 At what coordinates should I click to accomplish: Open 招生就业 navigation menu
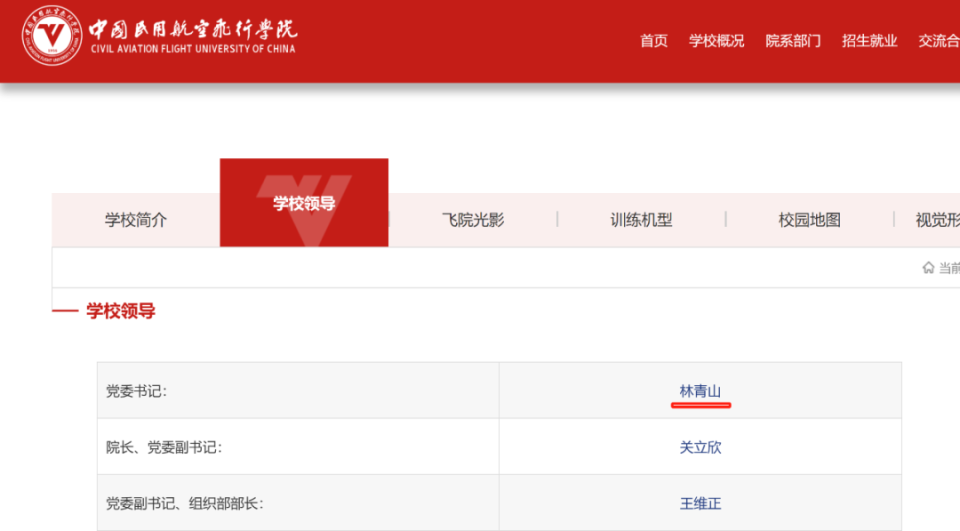[869, 41]
